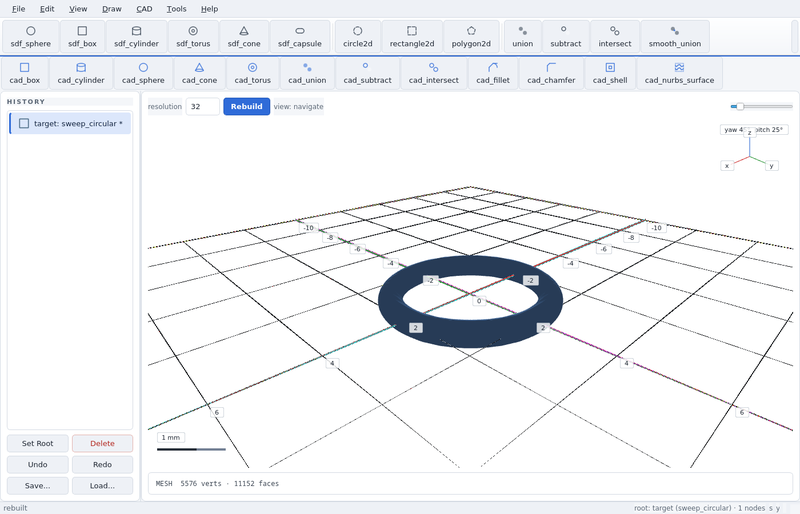Screen dimensions: 800x514
Task: Open the CAD menu
Action: (x=144, y=9)
